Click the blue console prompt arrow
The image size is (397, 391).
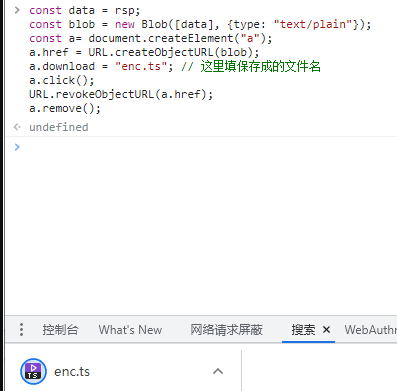tap(17, 147)
